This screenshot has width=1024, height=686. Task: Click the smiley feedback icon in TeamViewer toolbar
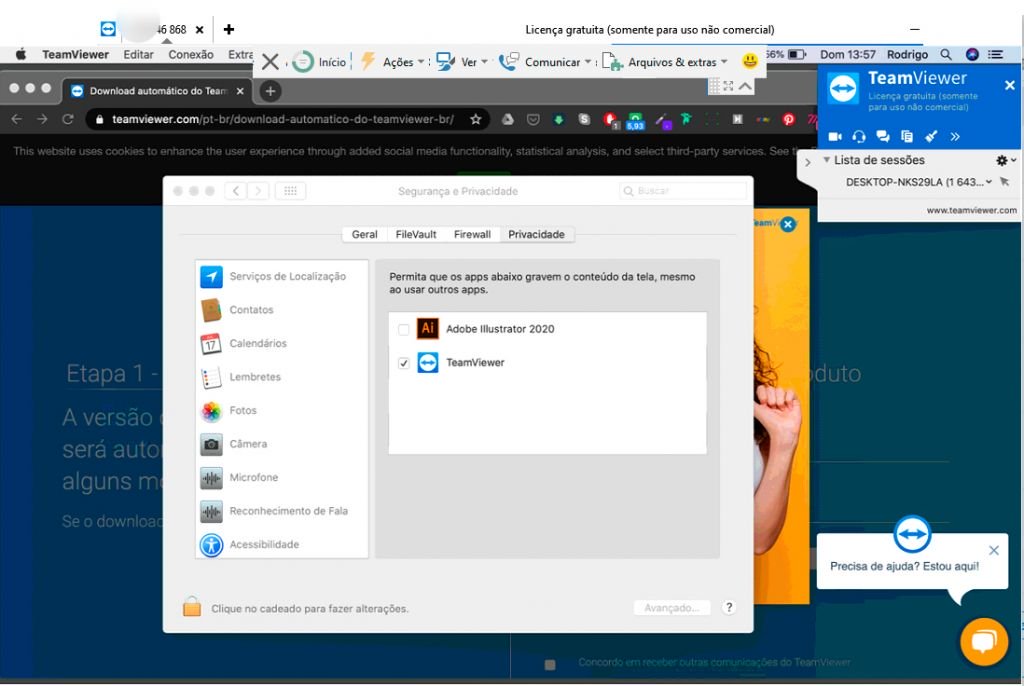coord(750,61)
